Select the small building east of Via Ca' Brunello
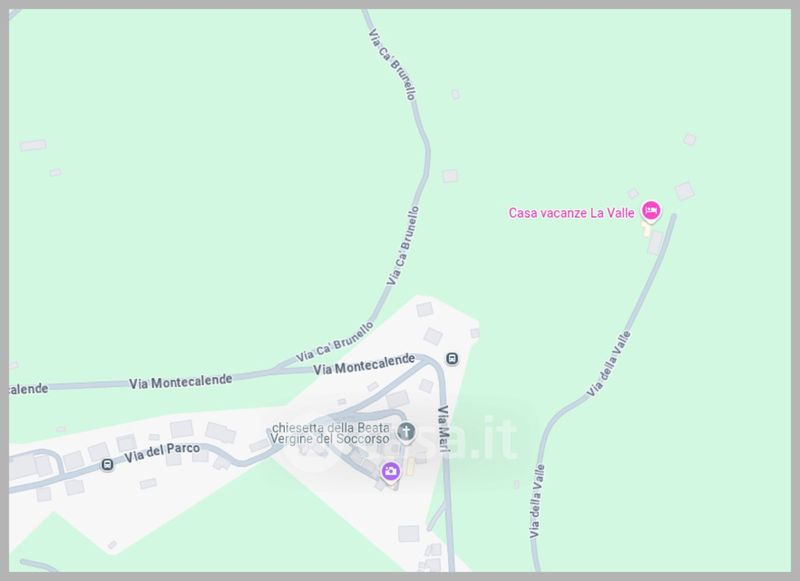This screenshot has width=800, height=581. click(x=450, y=176)
